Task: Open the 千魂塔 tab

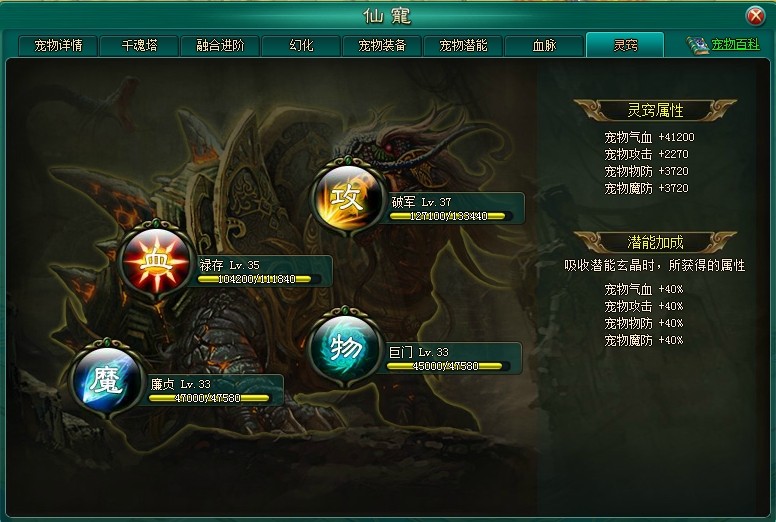Action: point(139,46)
